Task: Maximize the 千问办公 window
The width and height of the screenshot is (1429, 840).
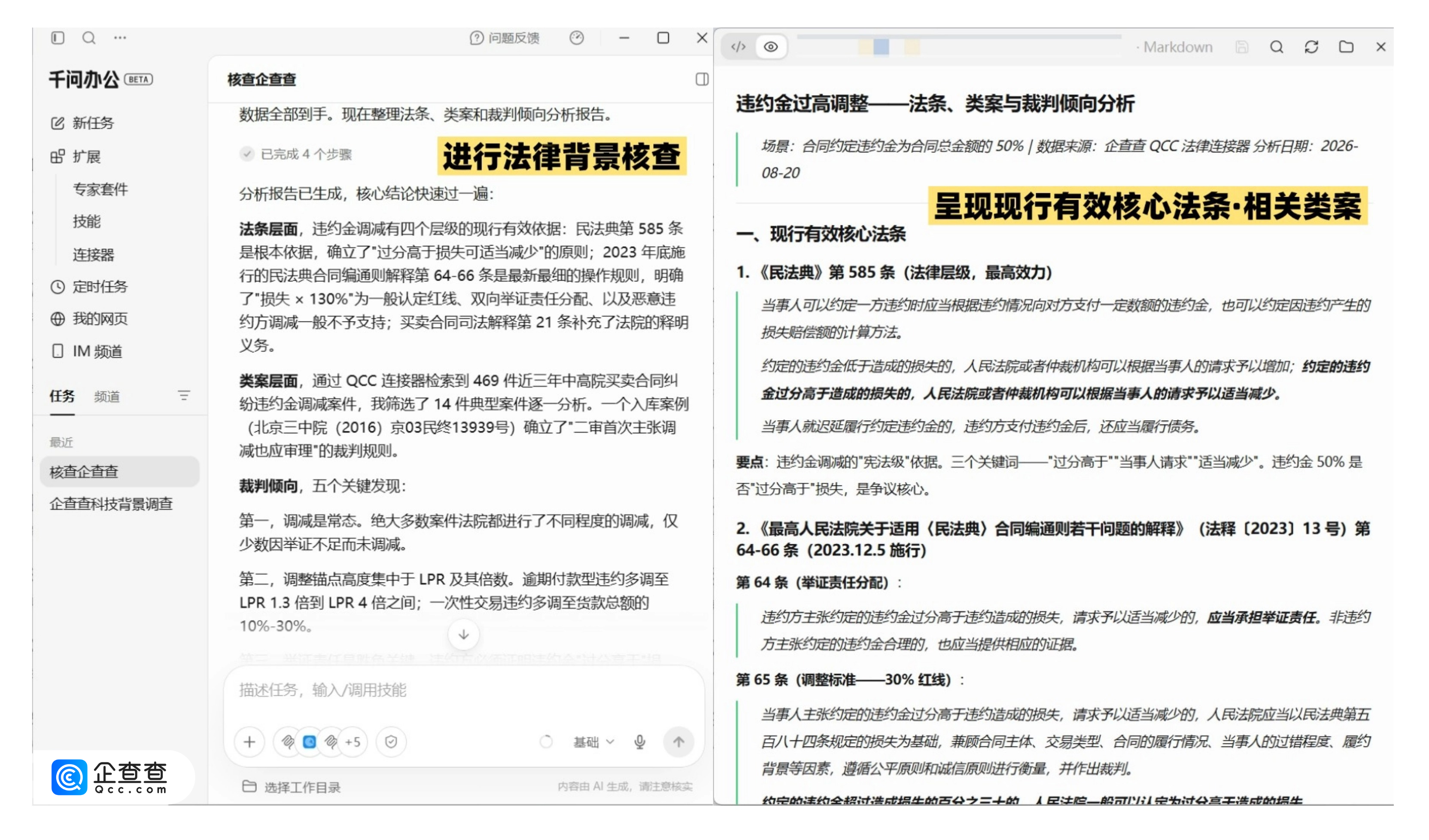Action: [x=663, y=38]
